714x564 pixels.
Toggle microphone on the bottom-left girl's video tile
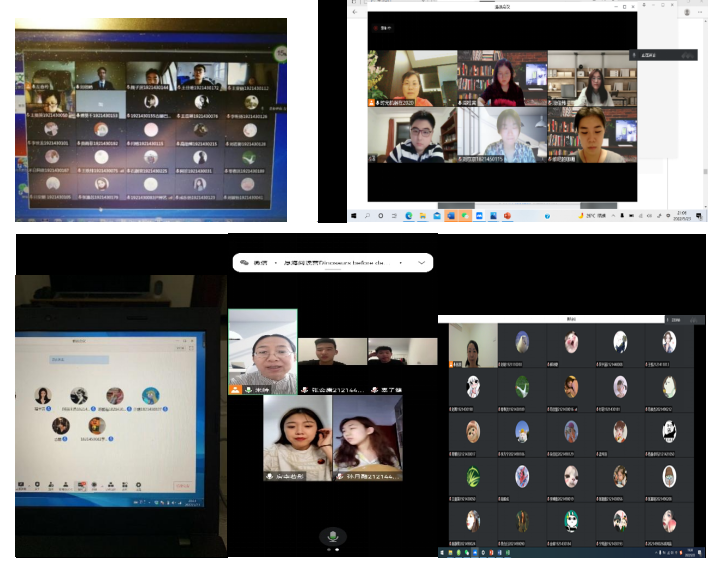click(x=270, y=476)
